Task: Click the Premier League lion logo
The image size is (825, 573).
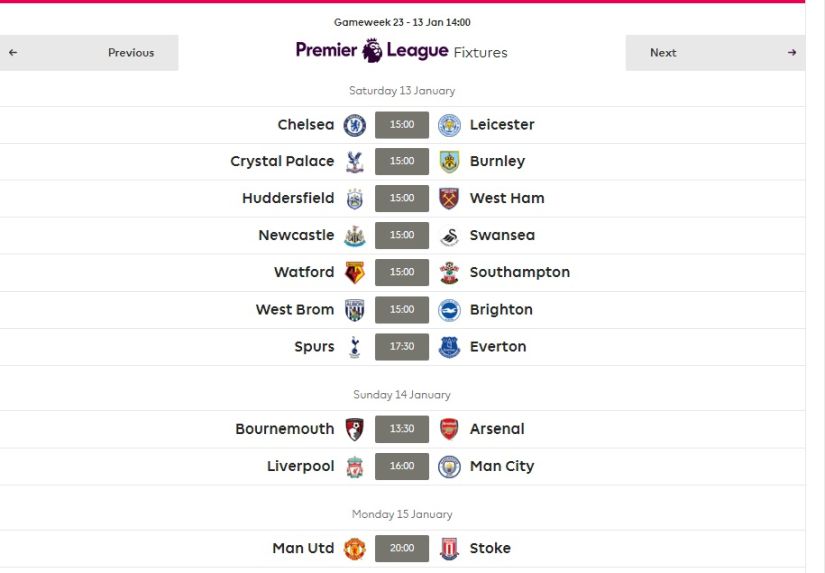Action: pyautogui.click(x=372, y=51)
